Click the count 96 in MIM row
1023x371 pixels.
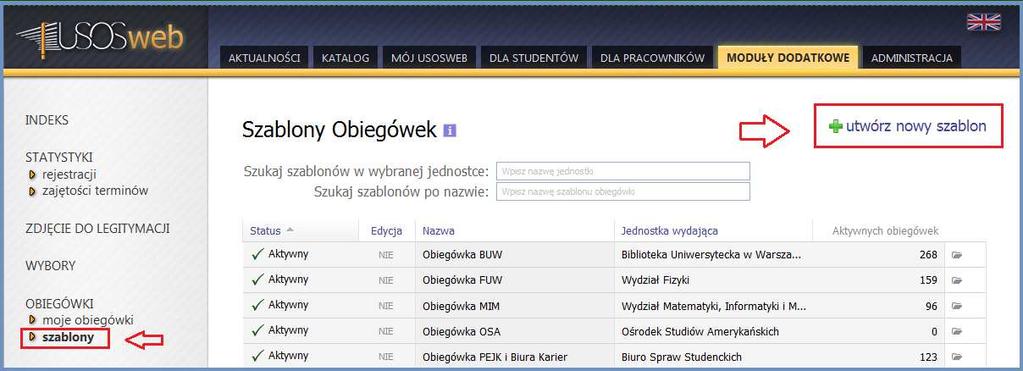coord(932,306)
